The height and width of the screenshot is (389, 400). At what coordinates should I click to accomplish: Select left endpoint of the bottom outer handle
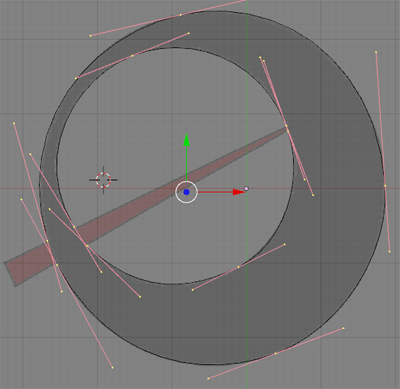(208, 379)
